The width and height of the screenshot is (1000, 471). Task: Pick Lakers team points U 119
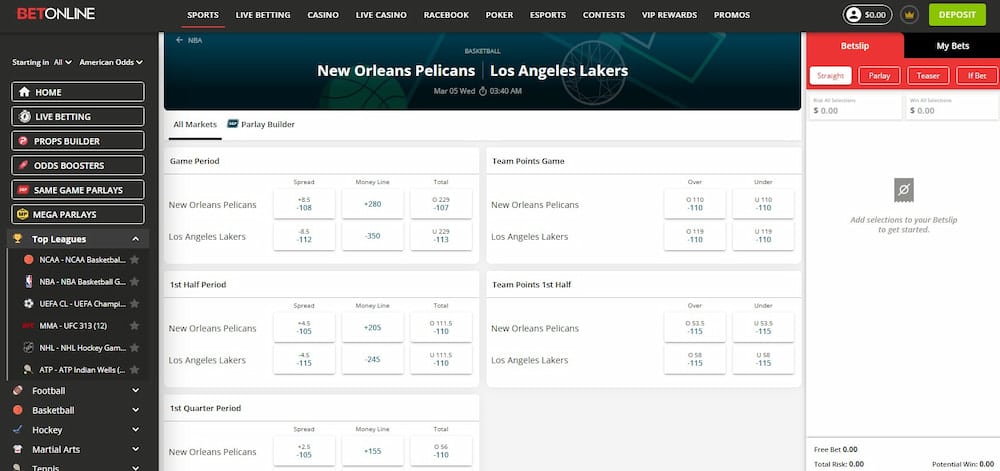point(763,236)
